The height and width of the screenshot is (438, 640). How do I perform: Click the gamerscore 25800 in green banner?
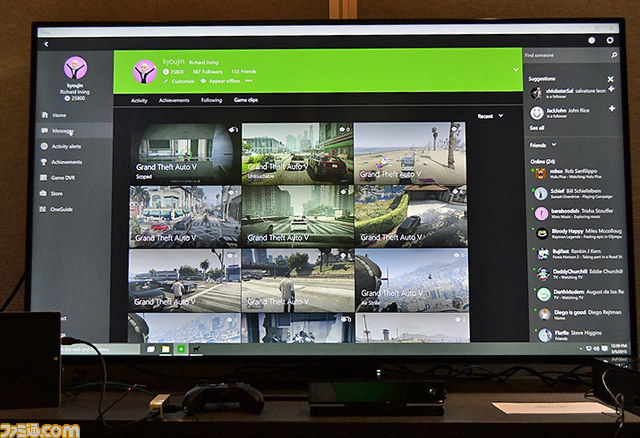pyautogui.click(x=173, y=72)
